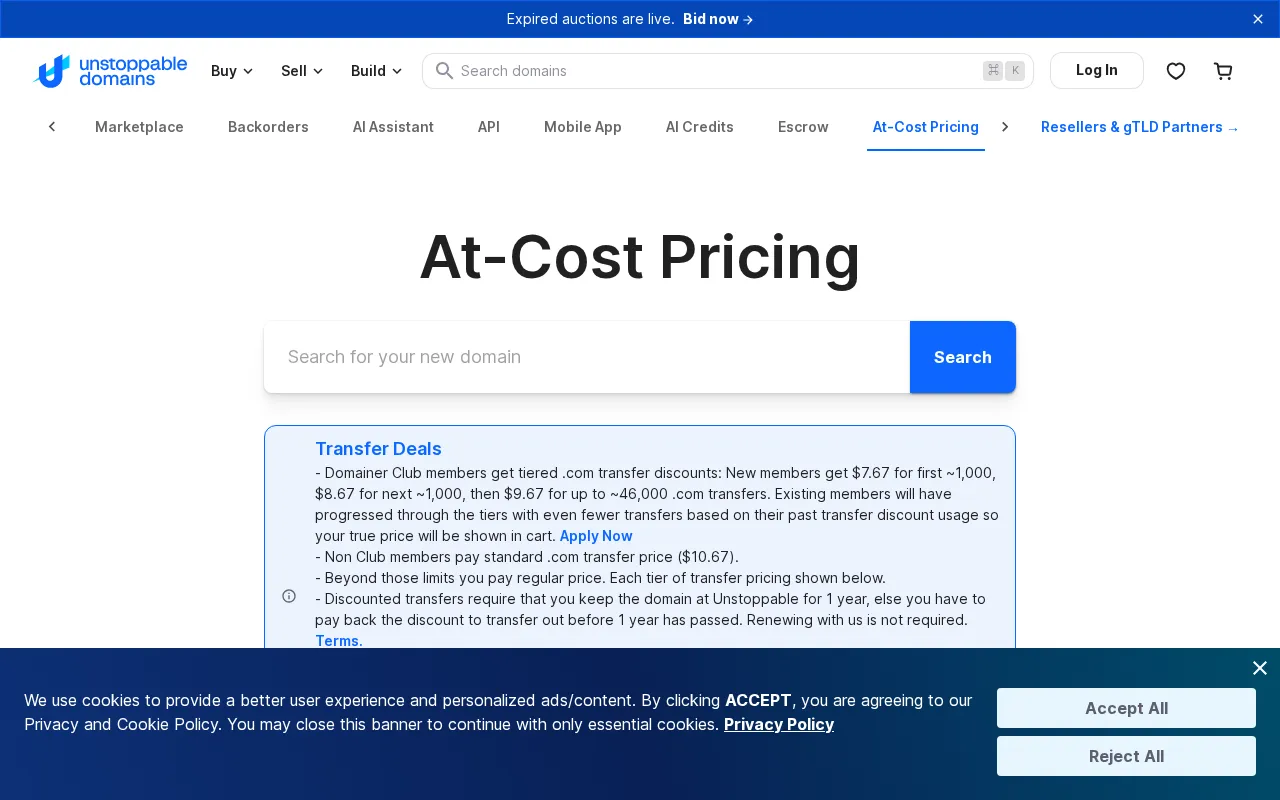The image size is (1280, 800).
Task: Focus the Search for your new domain field
Action: point(587,357)
